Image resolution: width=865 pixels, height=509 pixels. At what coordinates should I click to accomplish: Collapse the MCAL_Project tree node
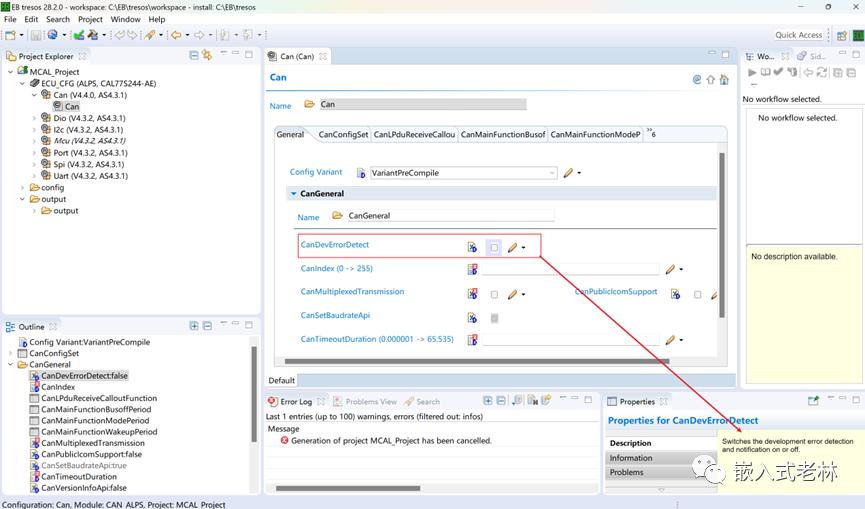click(x=10, y=72)
